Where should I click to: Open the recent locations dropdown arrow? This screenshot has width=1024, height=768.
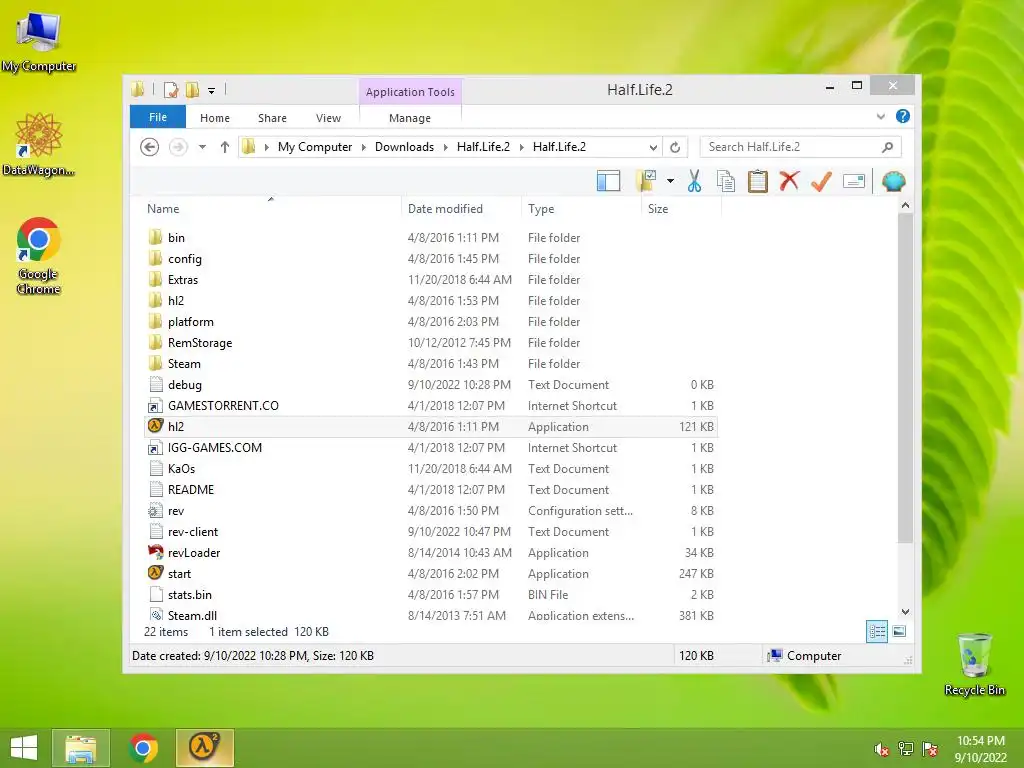202,147
